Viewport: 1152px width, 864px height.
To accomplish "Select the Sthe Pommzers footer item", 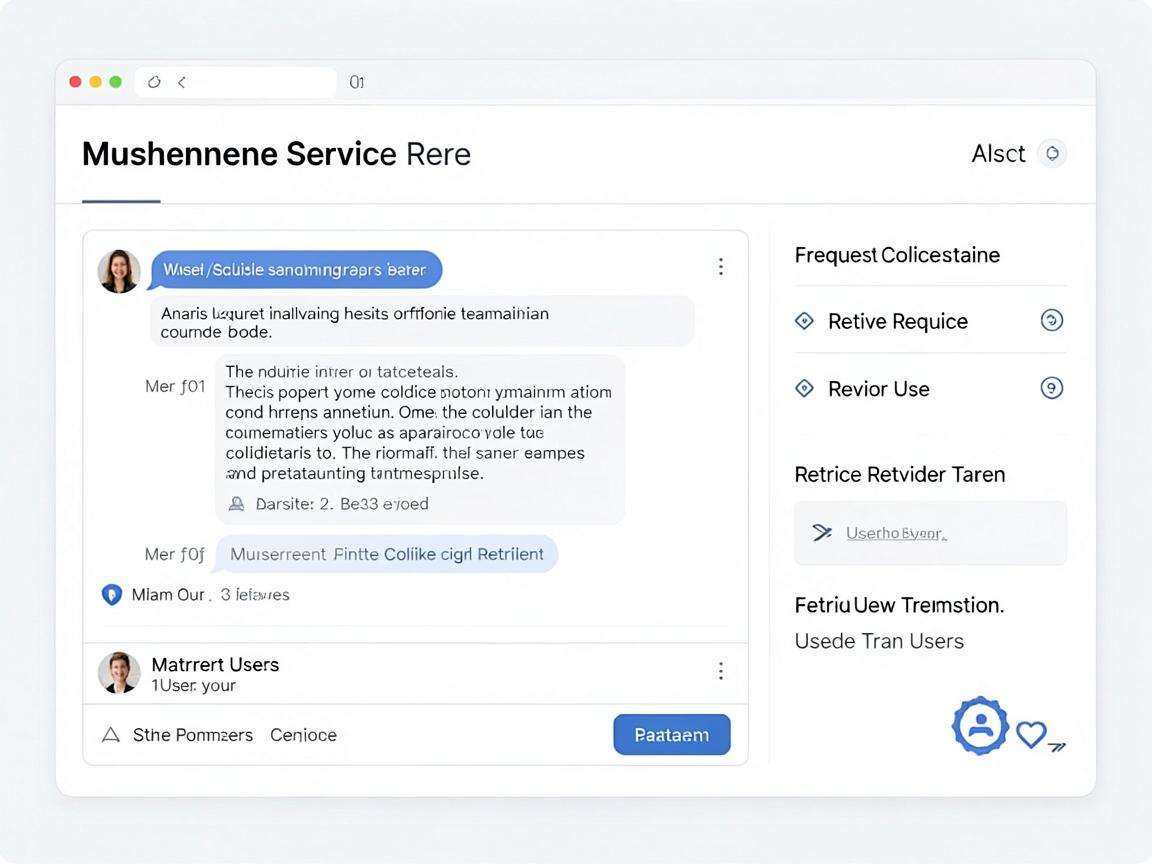I will pos(192,735).
